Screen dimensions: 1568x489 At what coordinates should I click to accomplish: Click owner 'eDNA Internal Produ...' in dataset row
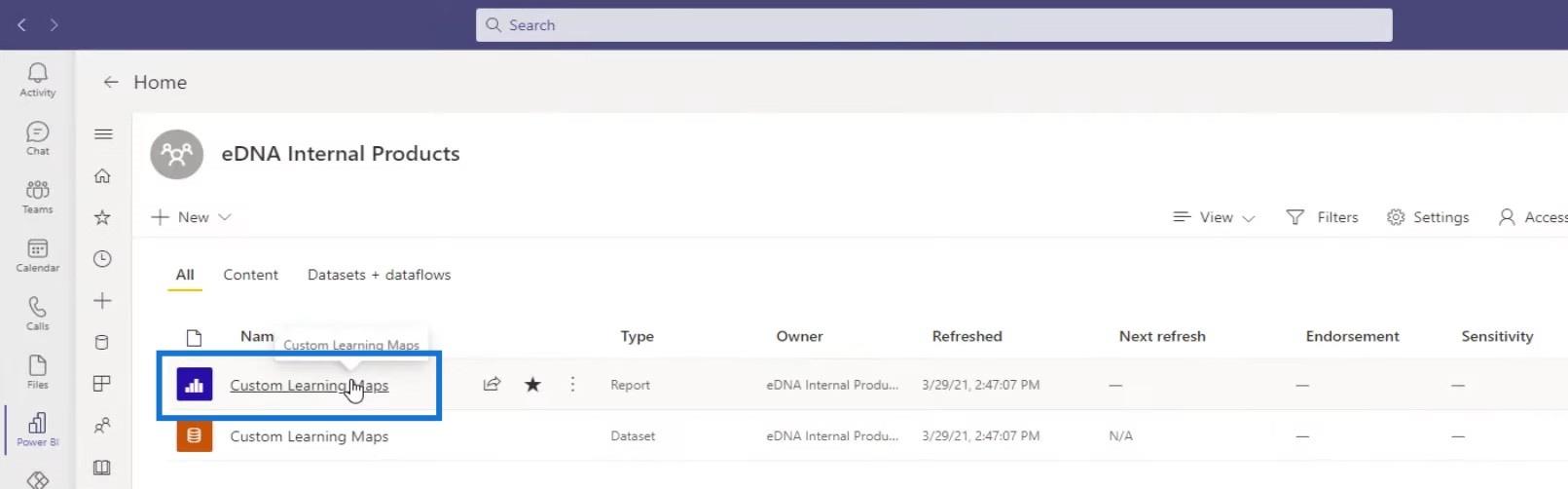pos(832,436)
